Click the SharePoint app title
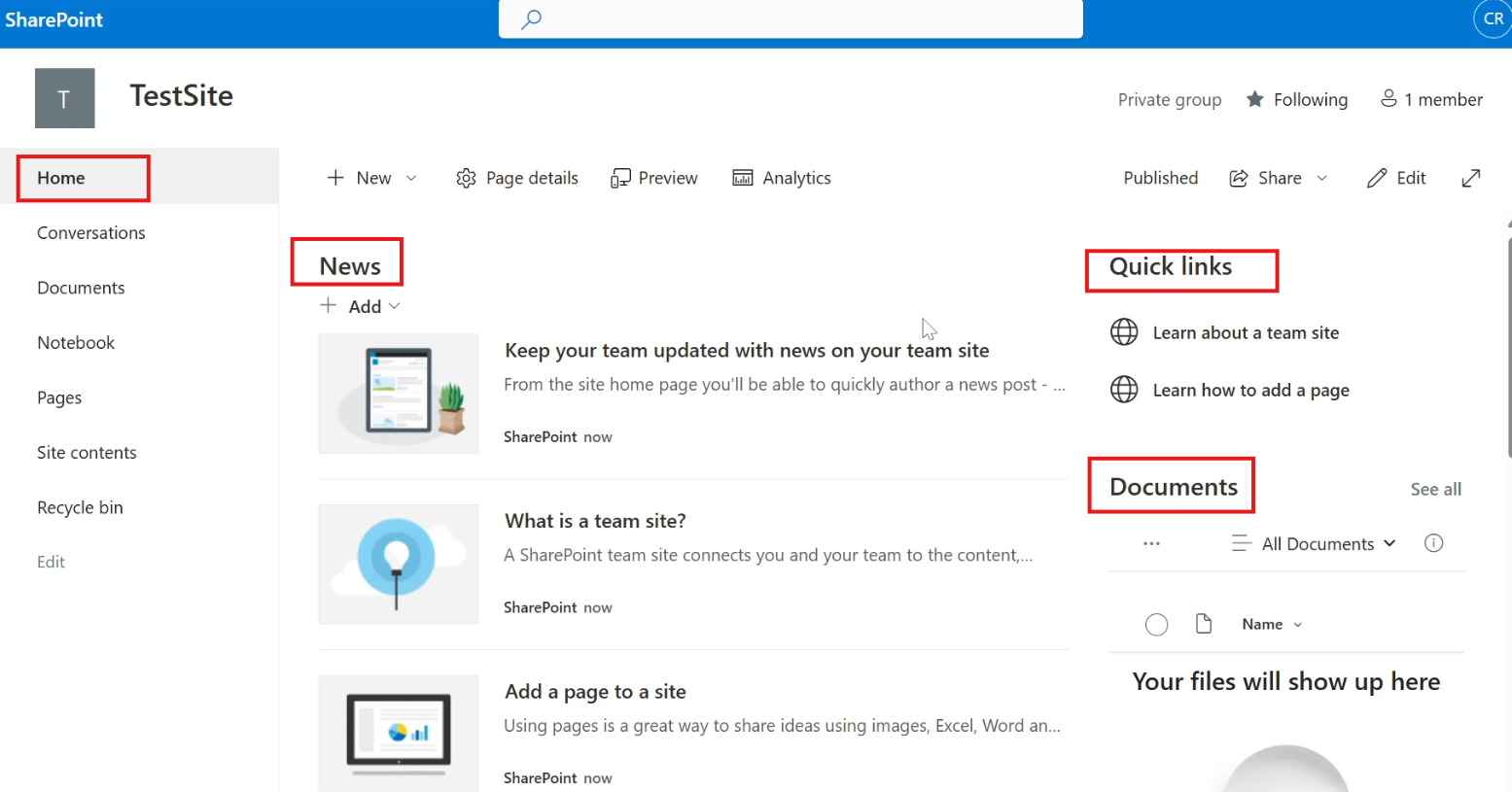This screenshot has height=792, width=1512. click(x=53, y=19)
